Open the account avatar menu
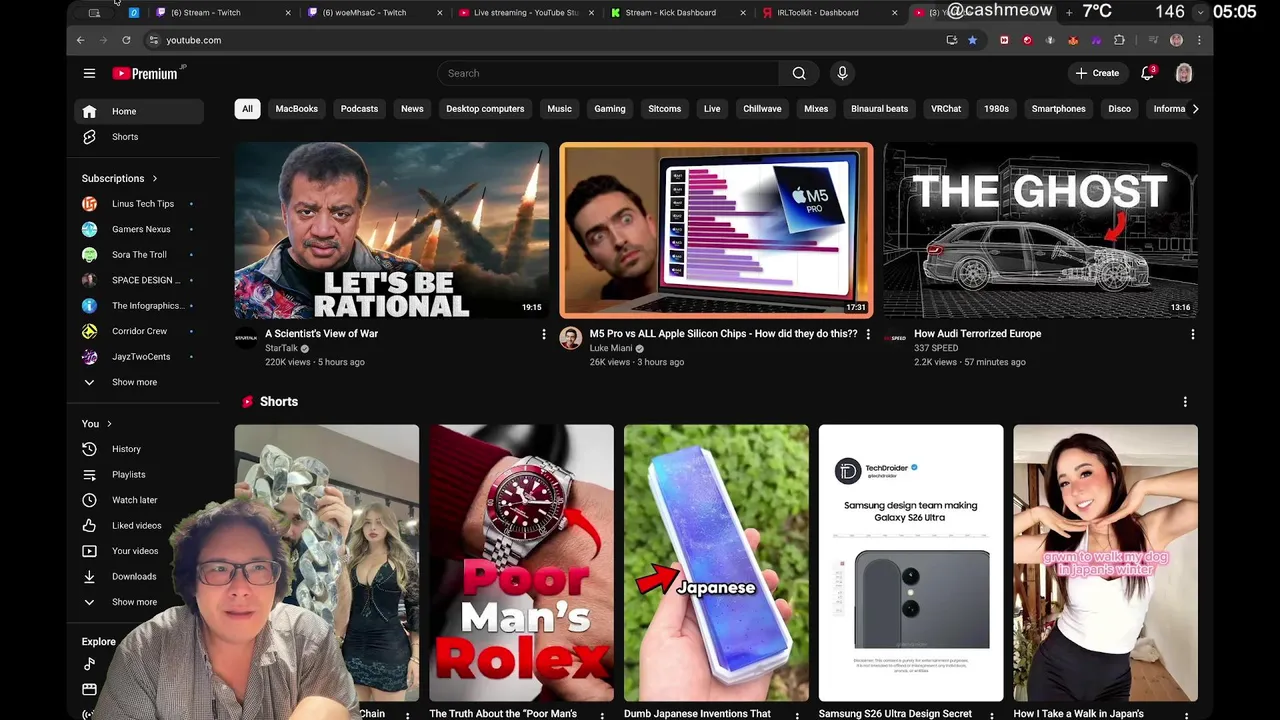Screen dimensions: 1280x720 coord(1184,73)
